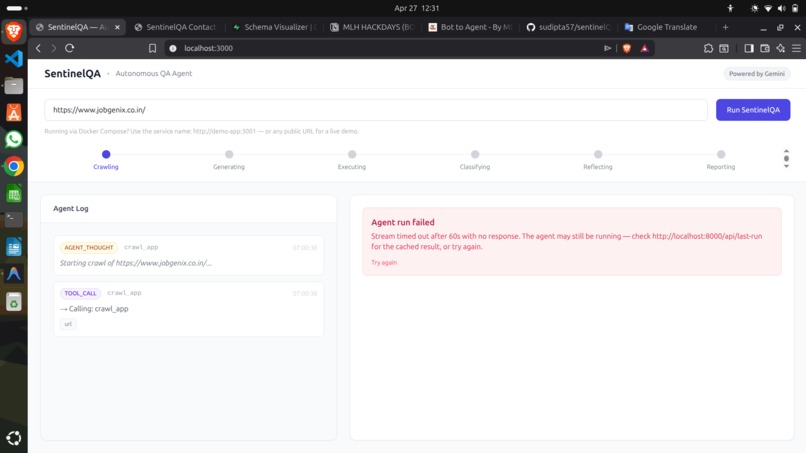806x453 pixels.
Task: Select the Crawling stage dot
Action: (x=106, y=154)
